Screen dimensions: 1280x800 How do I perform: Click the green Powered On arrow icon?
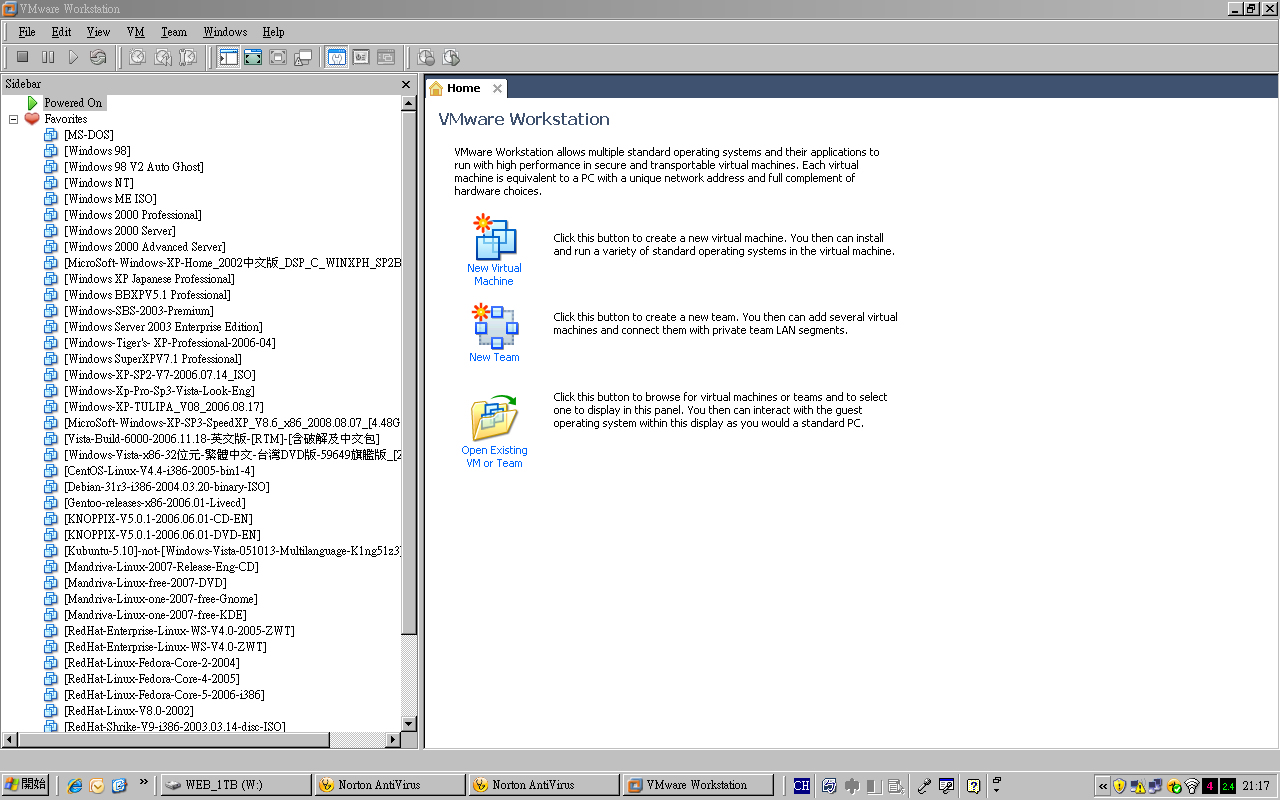(x=33, y=102)
